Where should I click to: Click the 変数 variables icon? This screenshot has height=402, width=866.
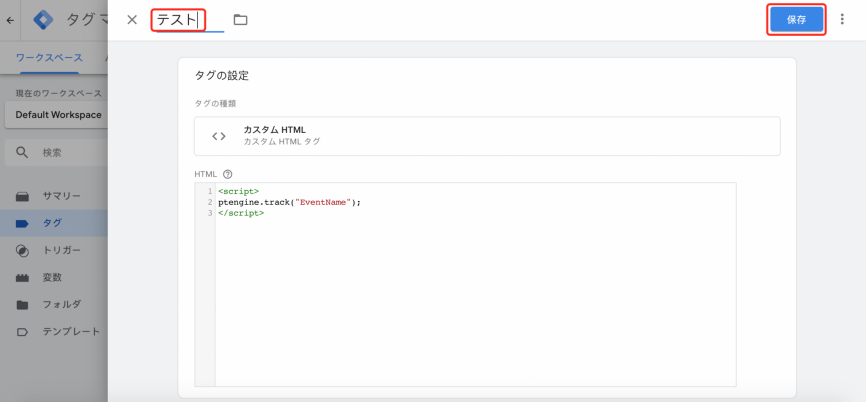point(22,278)
